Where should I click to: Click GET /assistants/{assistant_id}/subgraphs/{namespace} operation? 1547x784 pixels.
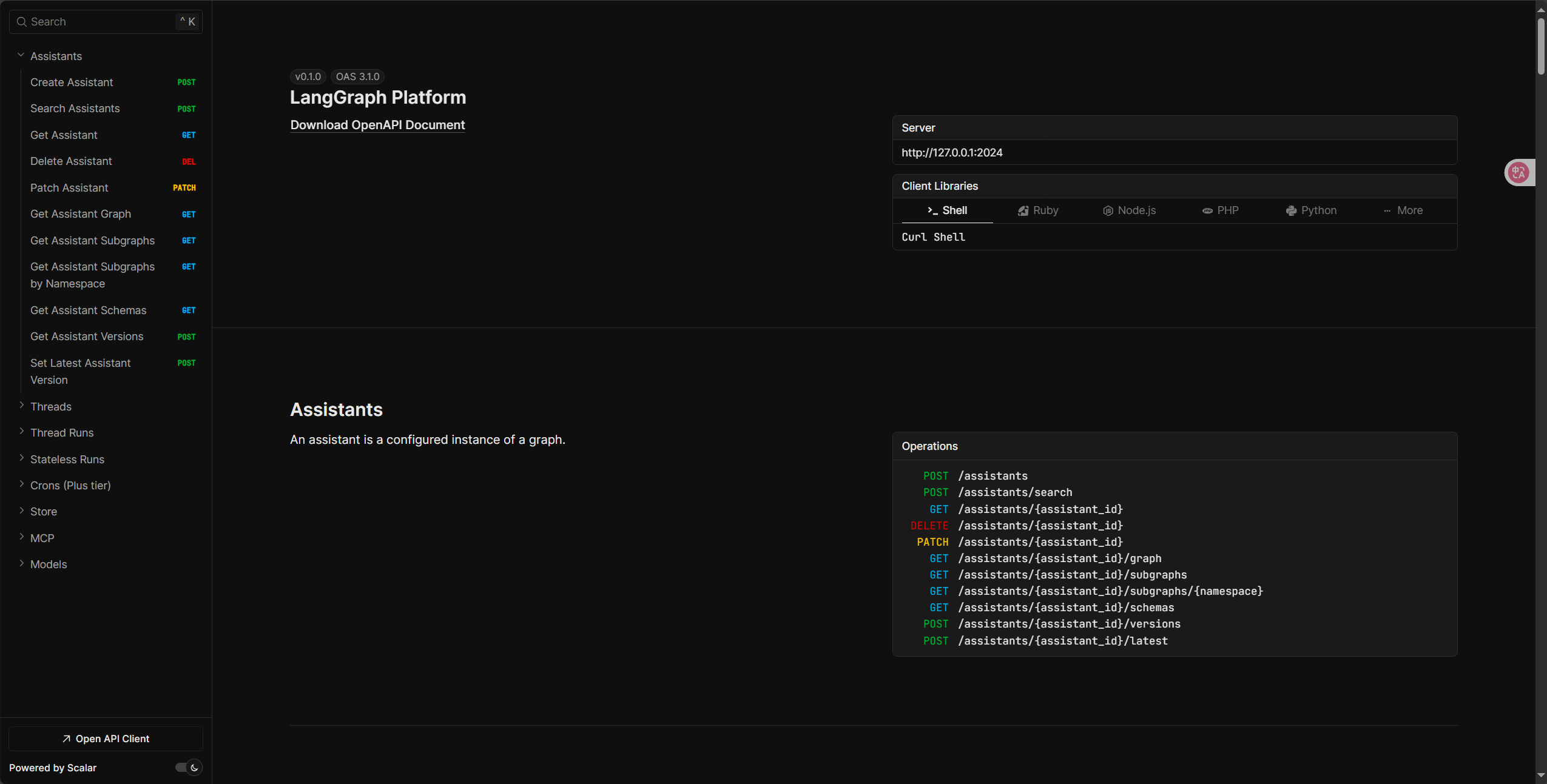[1096, 591]
